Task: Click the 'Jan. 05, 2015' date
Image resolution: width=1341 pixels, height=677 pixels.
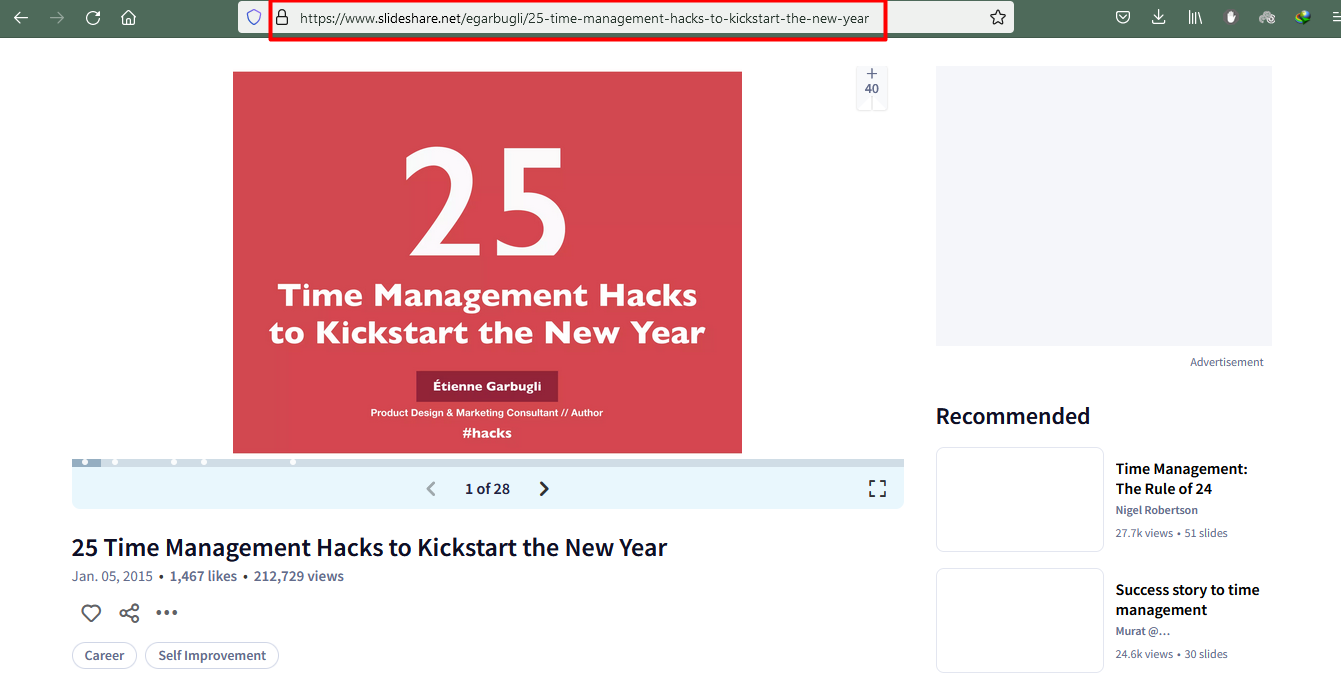Action: 112,576
